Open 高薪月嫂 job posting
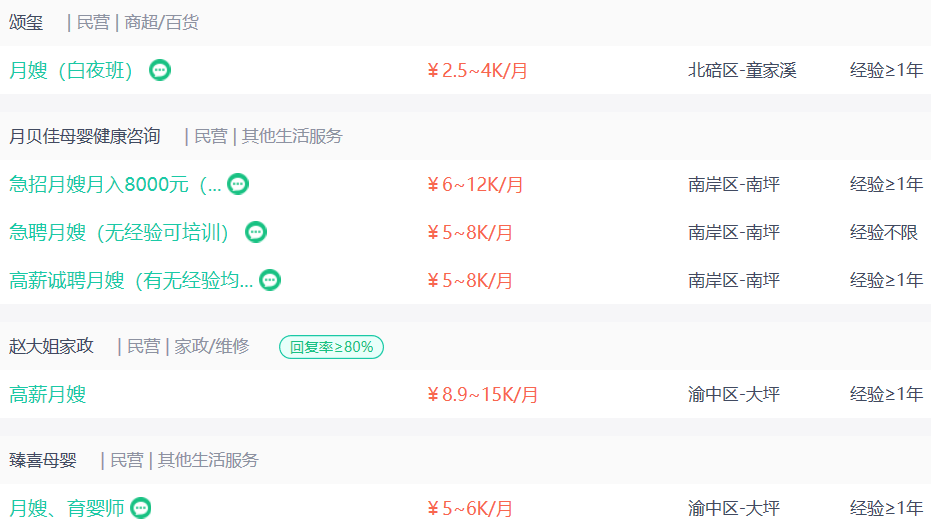931x526 pixels. click(x=48, y=394)
